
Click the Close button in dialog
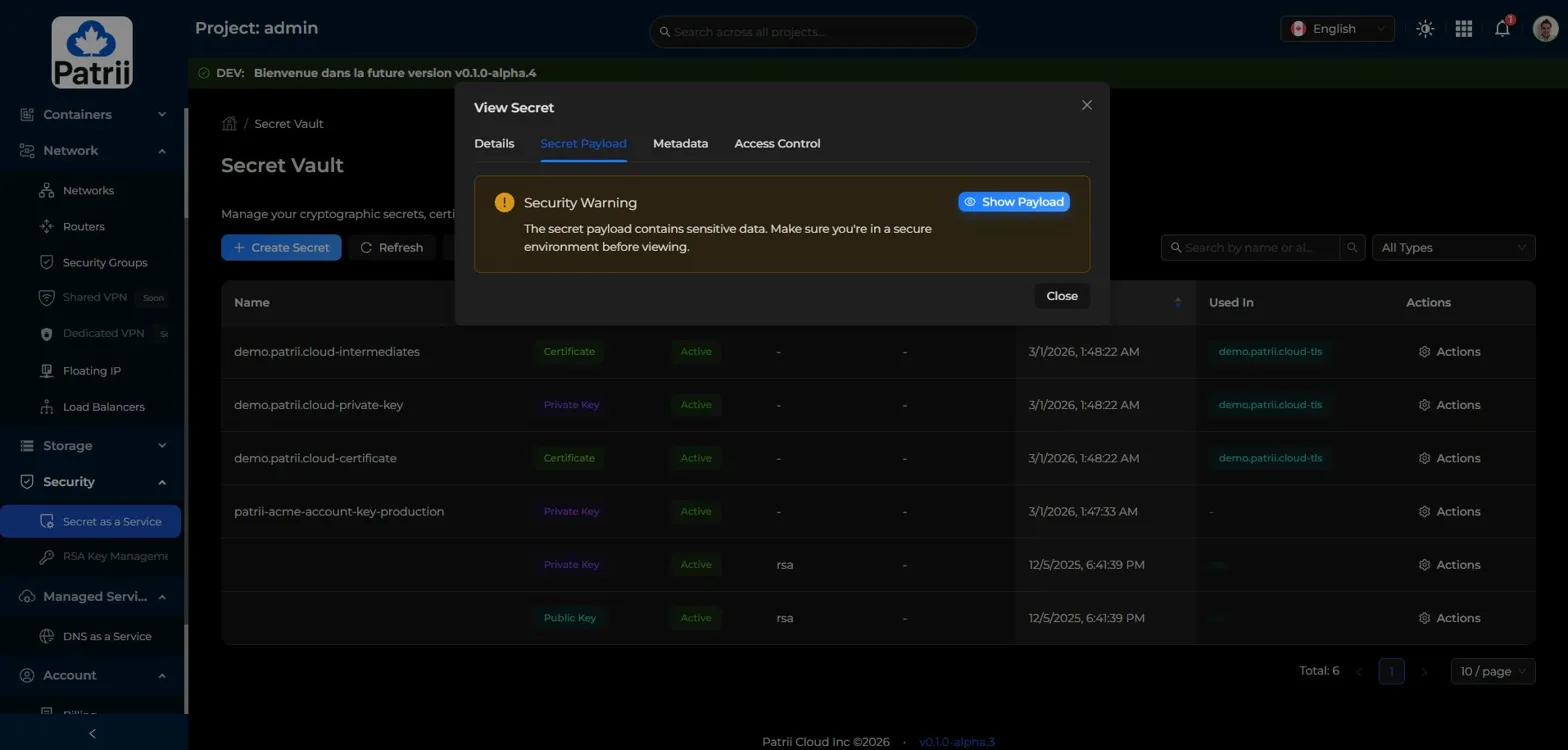[1062, 296]
